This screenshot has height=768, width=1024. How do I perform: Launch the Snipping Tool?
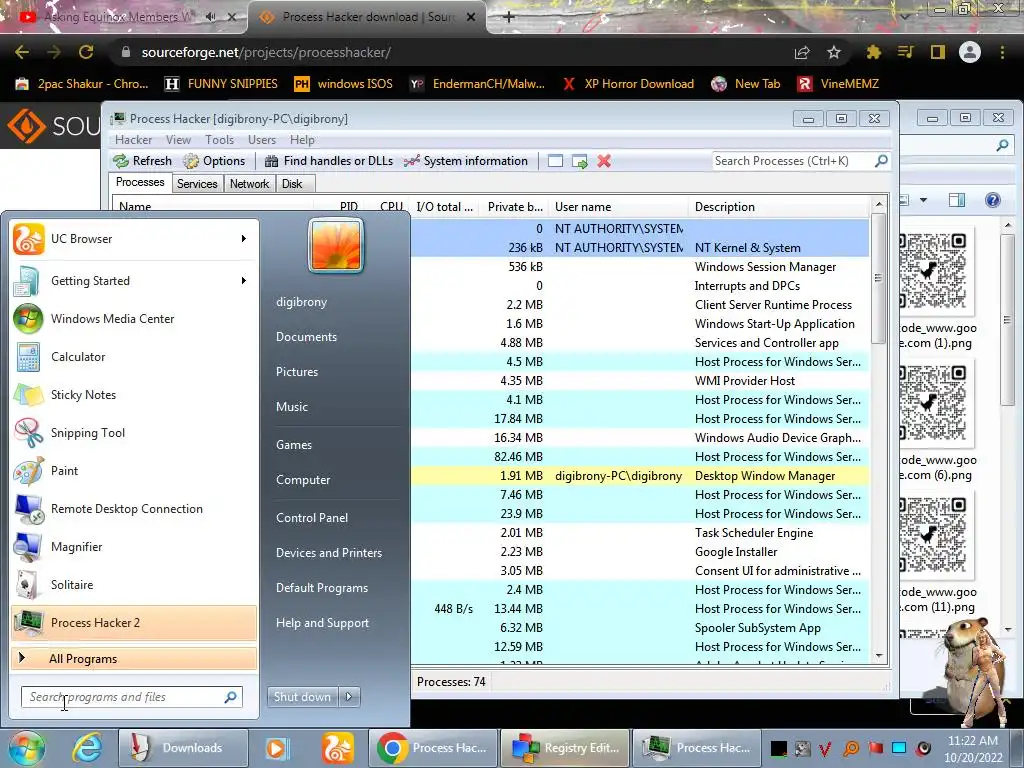pyautogui.click(x=134, y=432)
